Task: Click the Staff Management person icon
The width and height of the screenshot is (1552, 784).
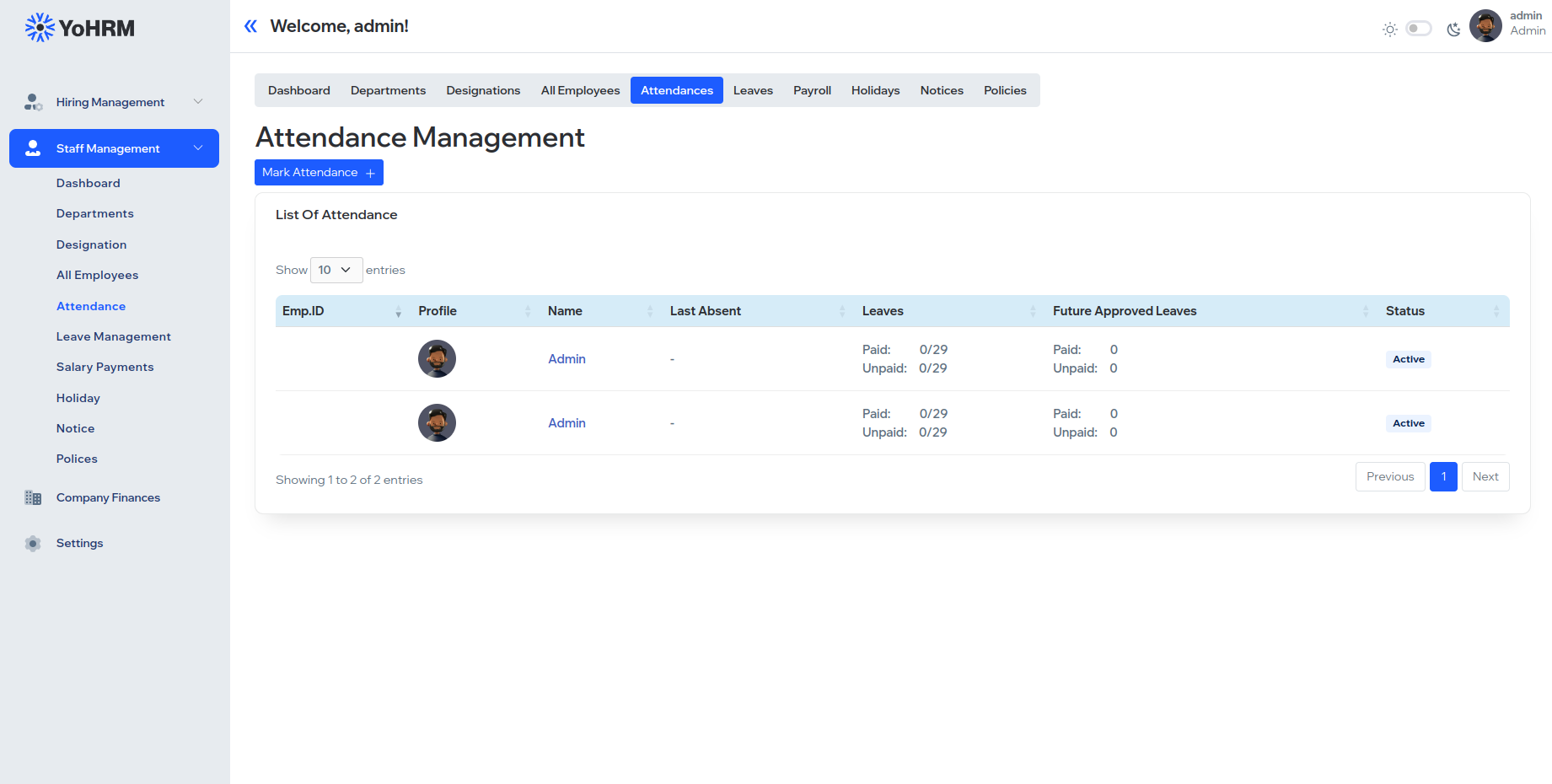Action: click(33, 148)
